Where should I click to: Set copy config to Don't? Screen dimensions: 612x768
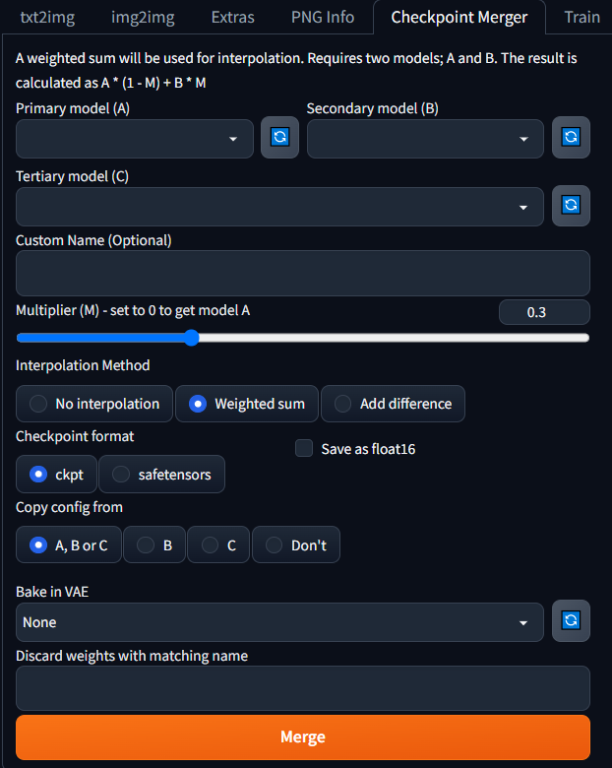[x=296, y=545]
